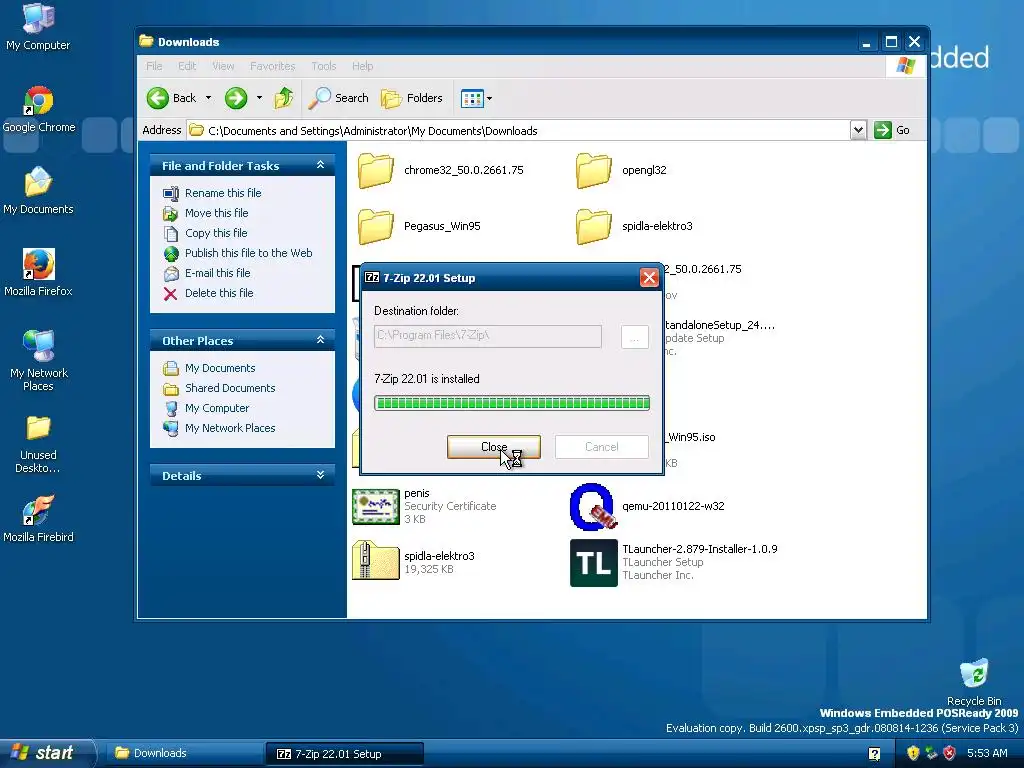Open My Documents in Other Places
Image resolution: width=1024 pixels, height=768 pixels.
point(220,368)
